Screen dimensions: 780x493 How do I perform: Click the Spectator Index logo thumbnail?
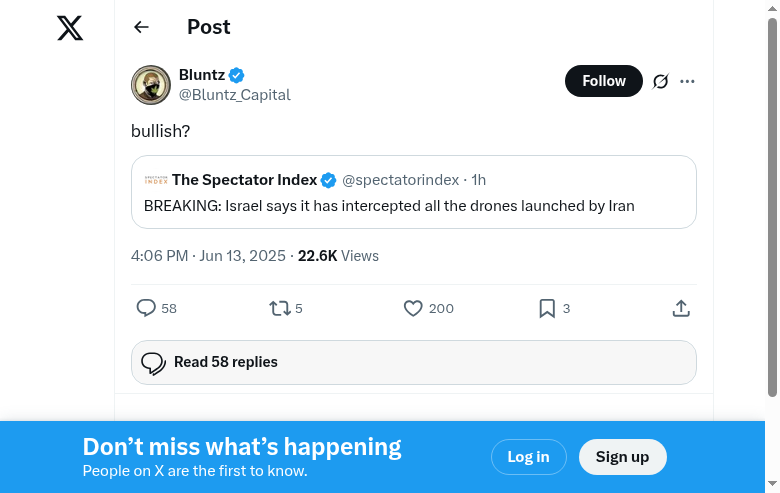coord(155,180)
